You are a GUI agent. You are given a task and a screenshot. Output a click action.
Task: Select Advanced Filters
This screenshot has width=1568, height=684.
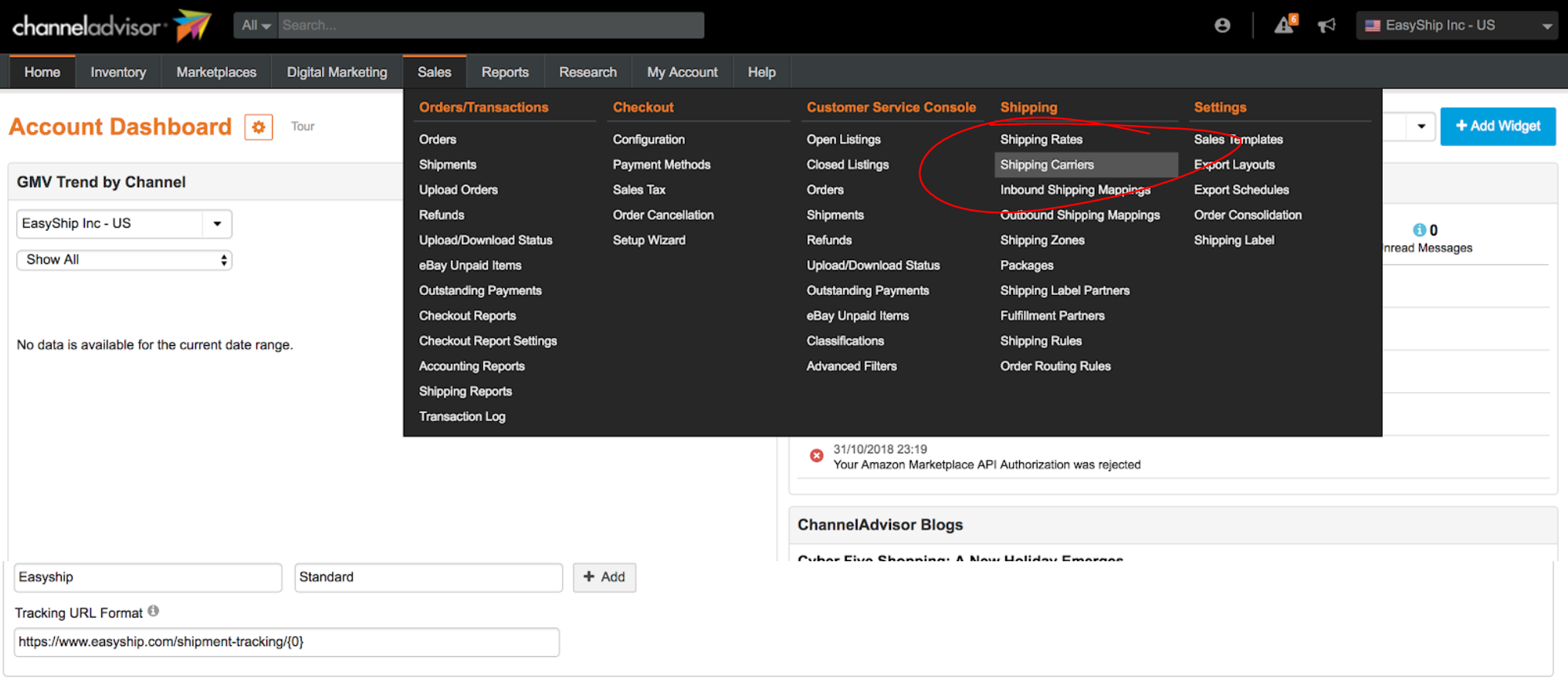[852, 367]
